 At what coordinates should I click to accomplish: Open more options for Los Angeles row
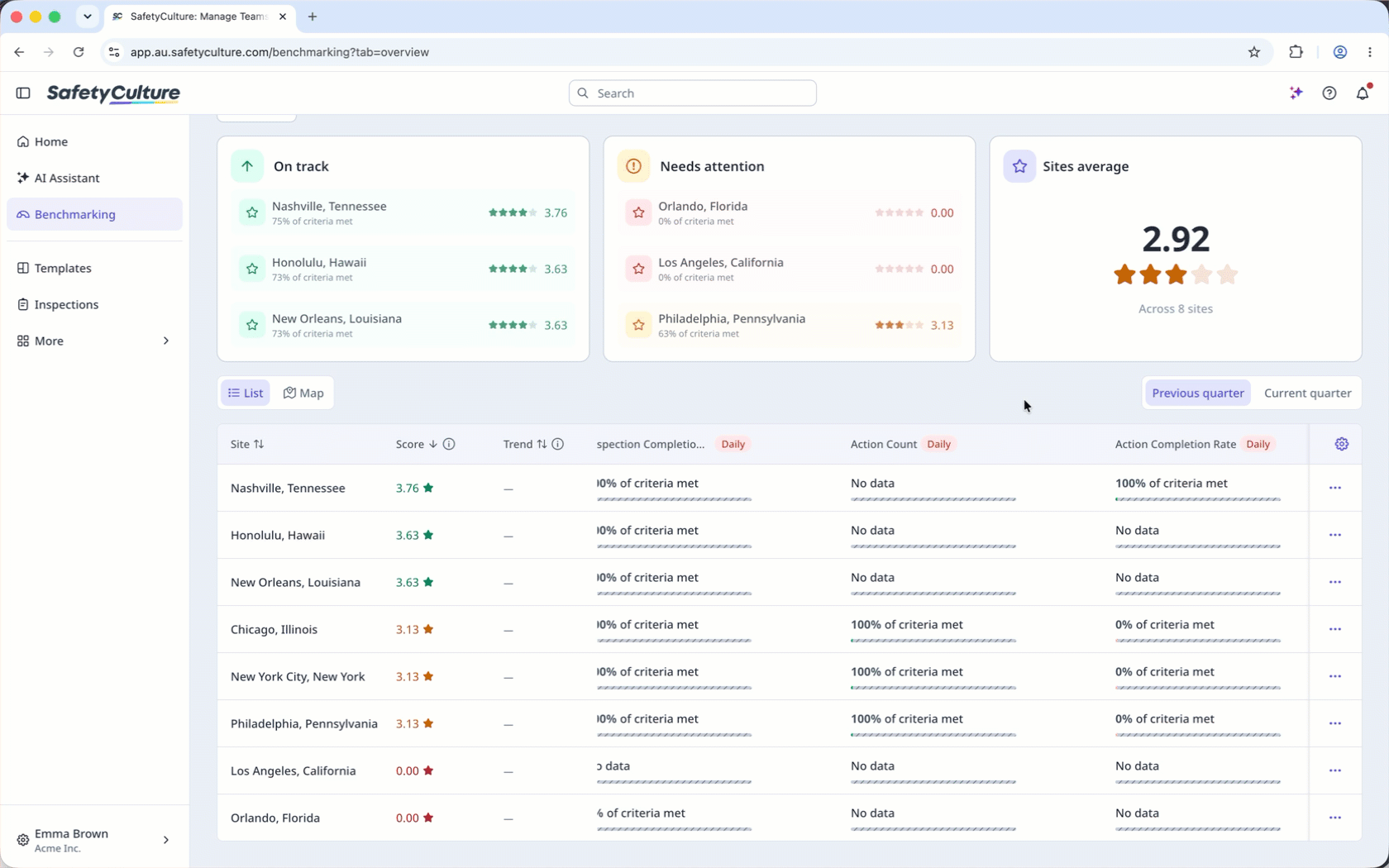1335,770
